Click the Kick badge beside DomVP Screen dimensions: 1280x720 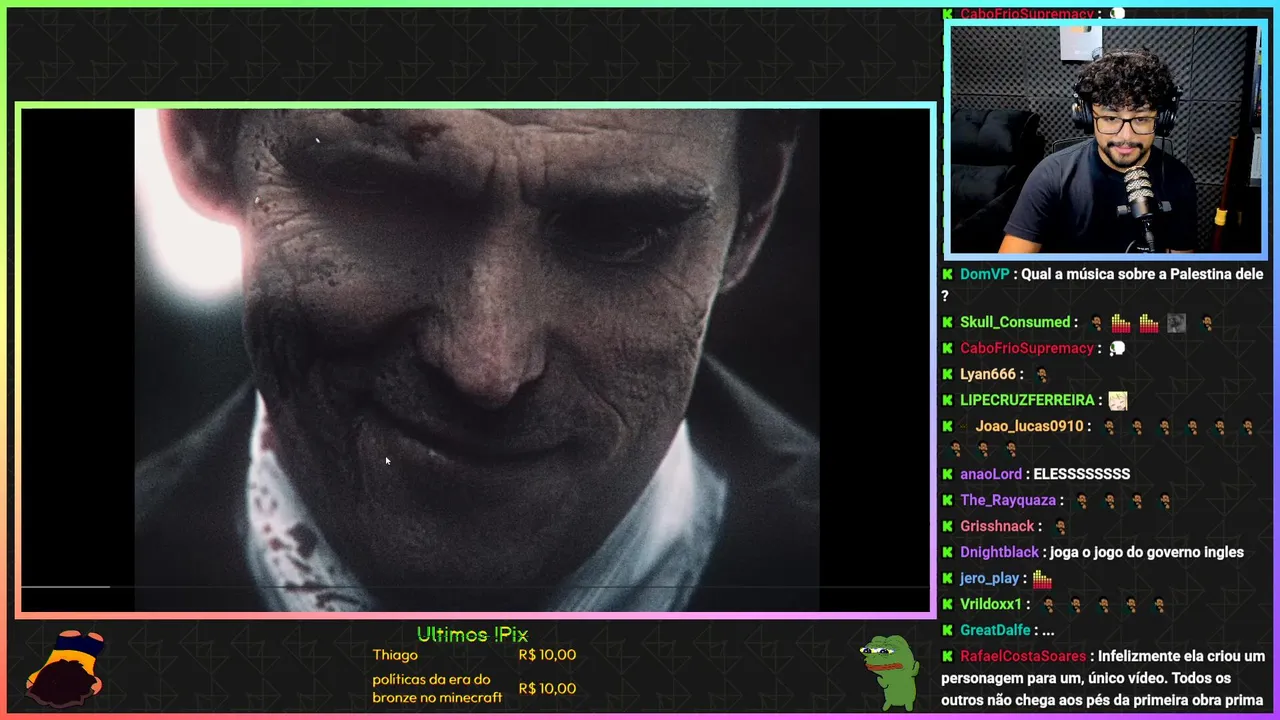pyautogui.click(x=947, y=274)
